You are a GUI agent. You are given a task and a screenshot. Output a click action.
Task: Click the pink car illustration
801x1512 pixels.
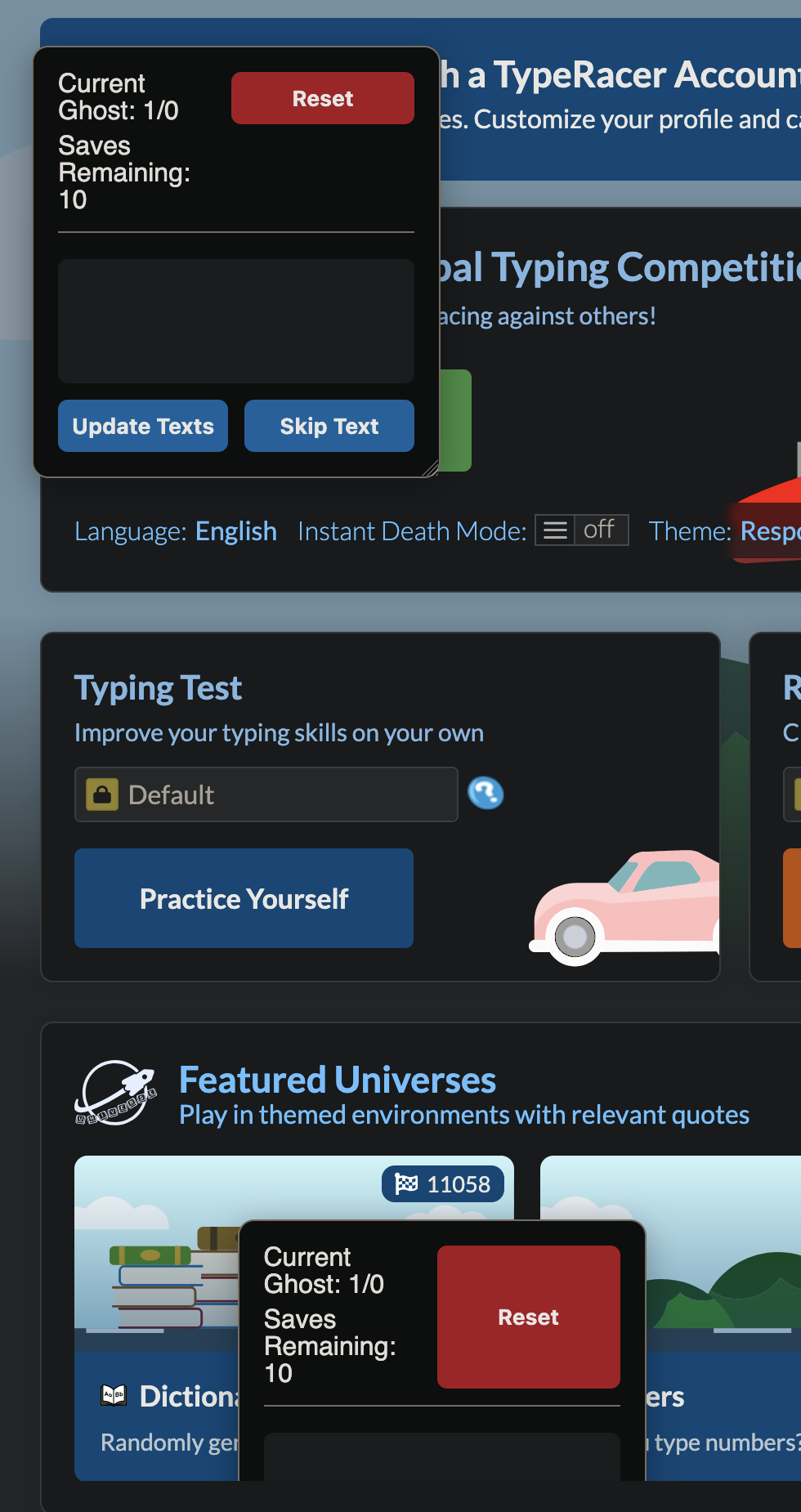tap(624, 907)
